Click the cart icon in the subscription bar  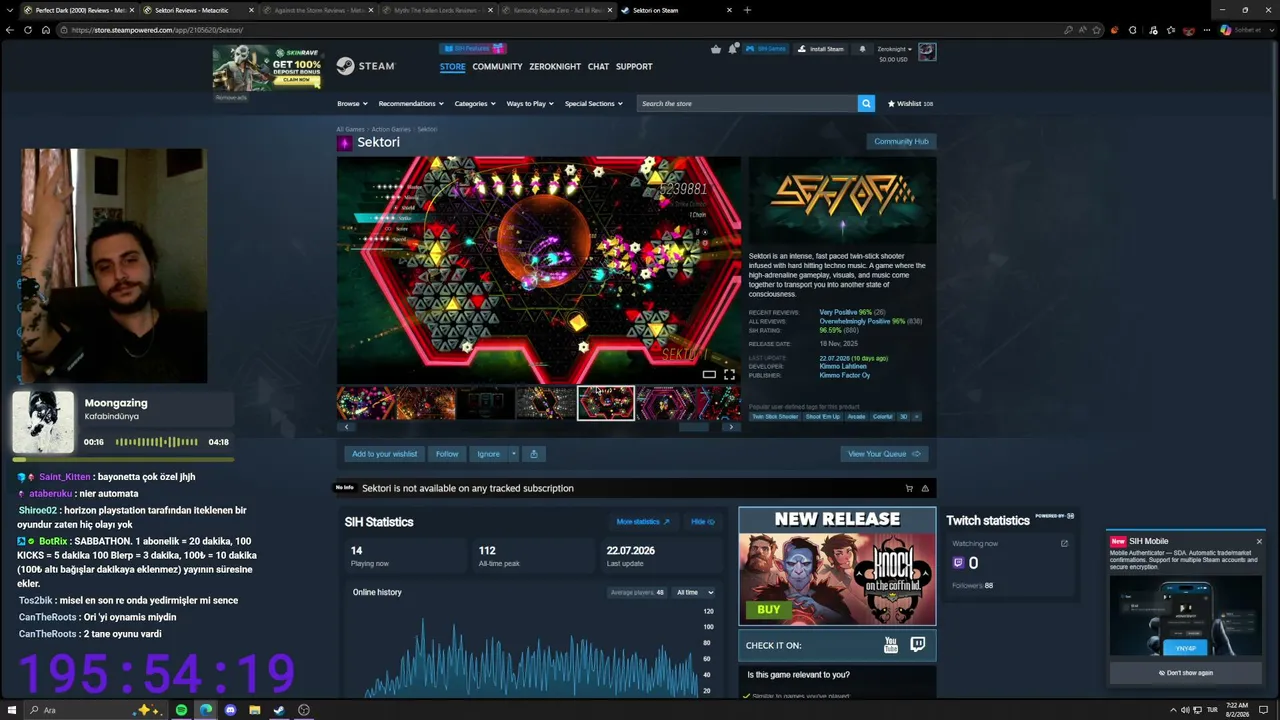click(x=909, y=488)
